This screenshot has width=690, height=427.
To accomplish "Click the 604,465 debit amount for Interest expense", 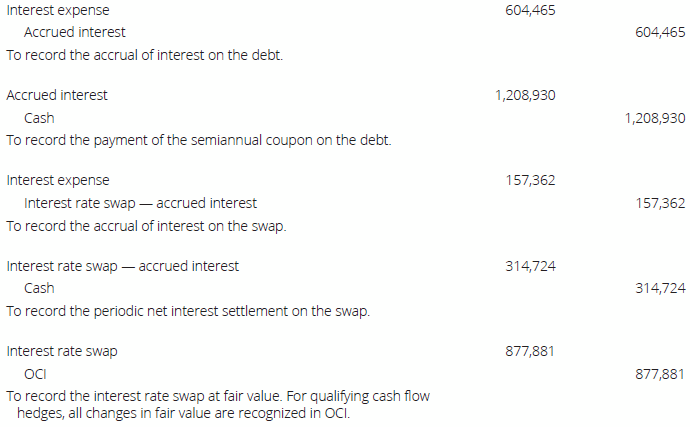I will [x=531, y=10].
